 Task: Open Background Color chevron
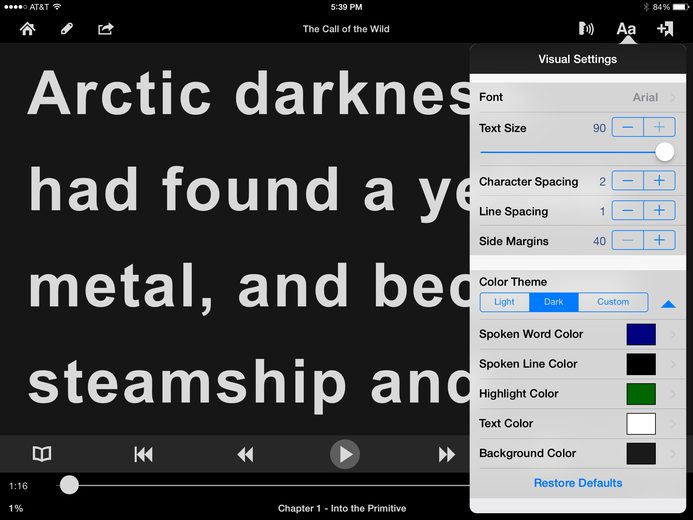click(673, 453)
